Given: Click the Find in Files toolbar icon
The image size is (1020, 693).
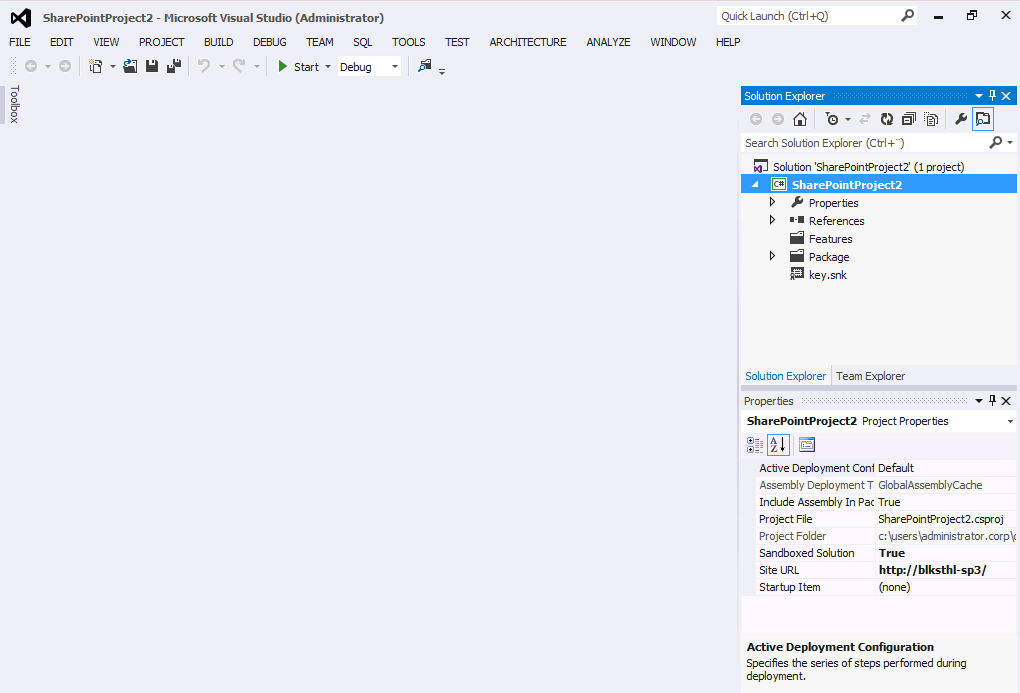Looking at the screenshot, I should [x=425, y=67].
